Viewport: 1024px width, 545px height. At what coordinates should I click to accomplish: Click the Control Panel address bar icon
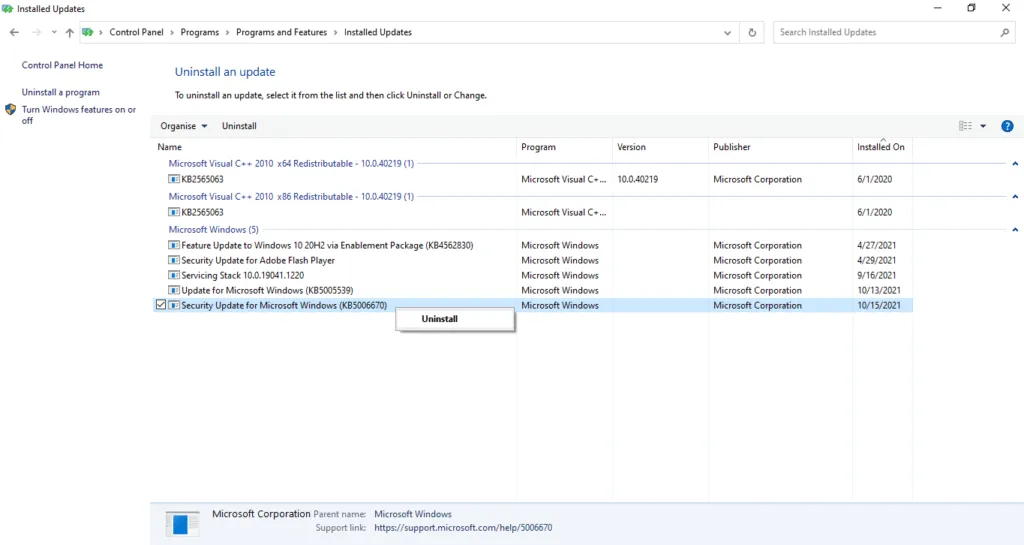pyautogui.click(x=88, y=32)
